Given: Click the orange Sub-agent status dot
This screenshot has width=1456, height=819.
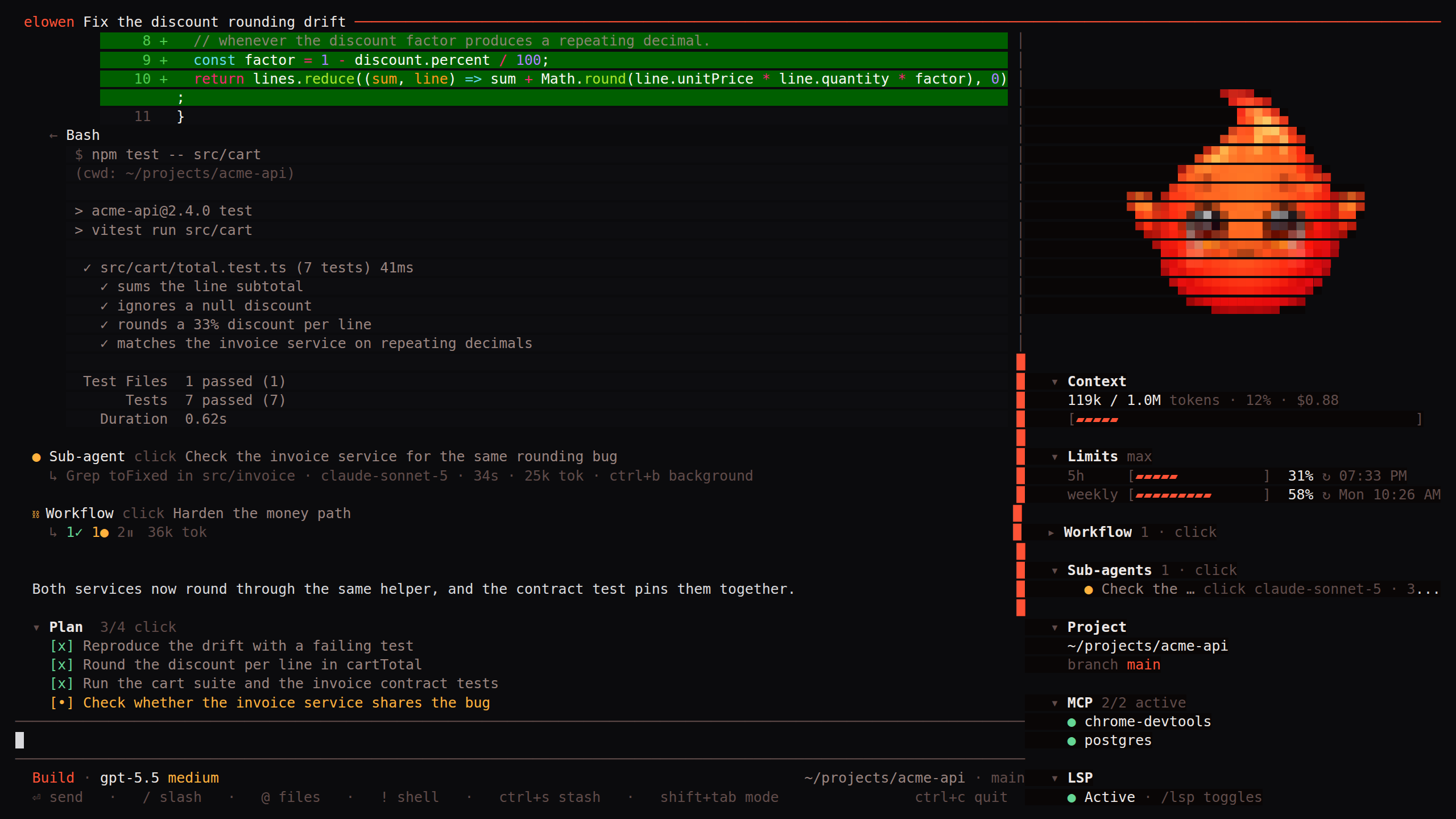Looking at the screenshot, I should pyautogui.click(x=36, y=457).
